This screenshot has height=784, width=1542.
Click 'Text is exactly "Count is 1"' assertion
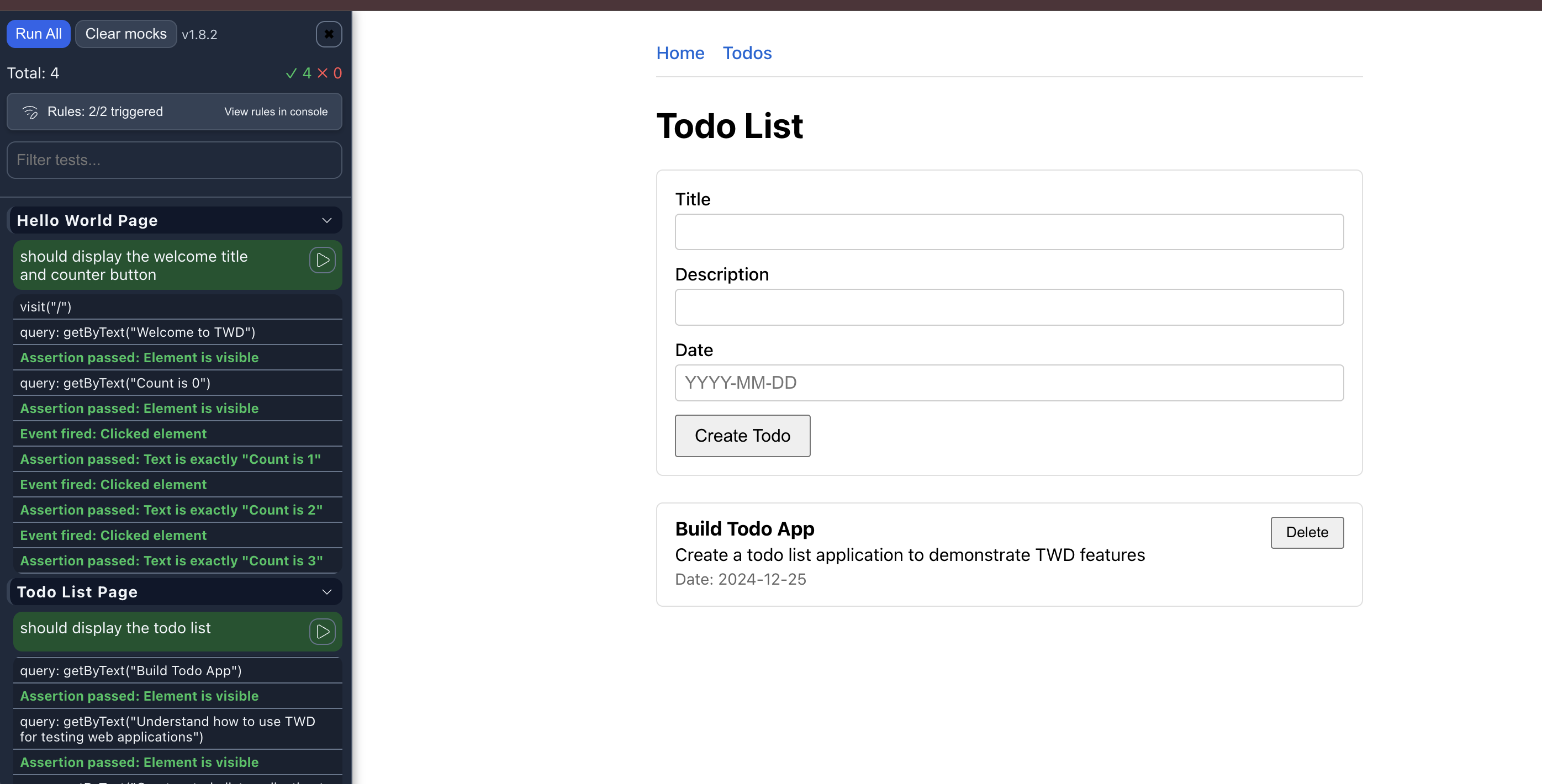177,459
